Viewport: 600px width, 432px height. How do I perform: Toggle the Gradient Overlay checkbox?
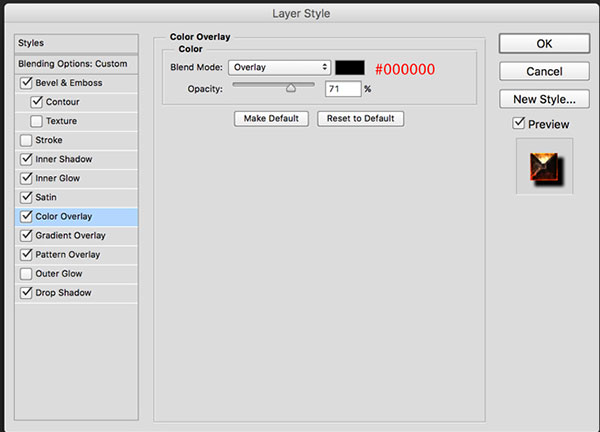point(26,235)
